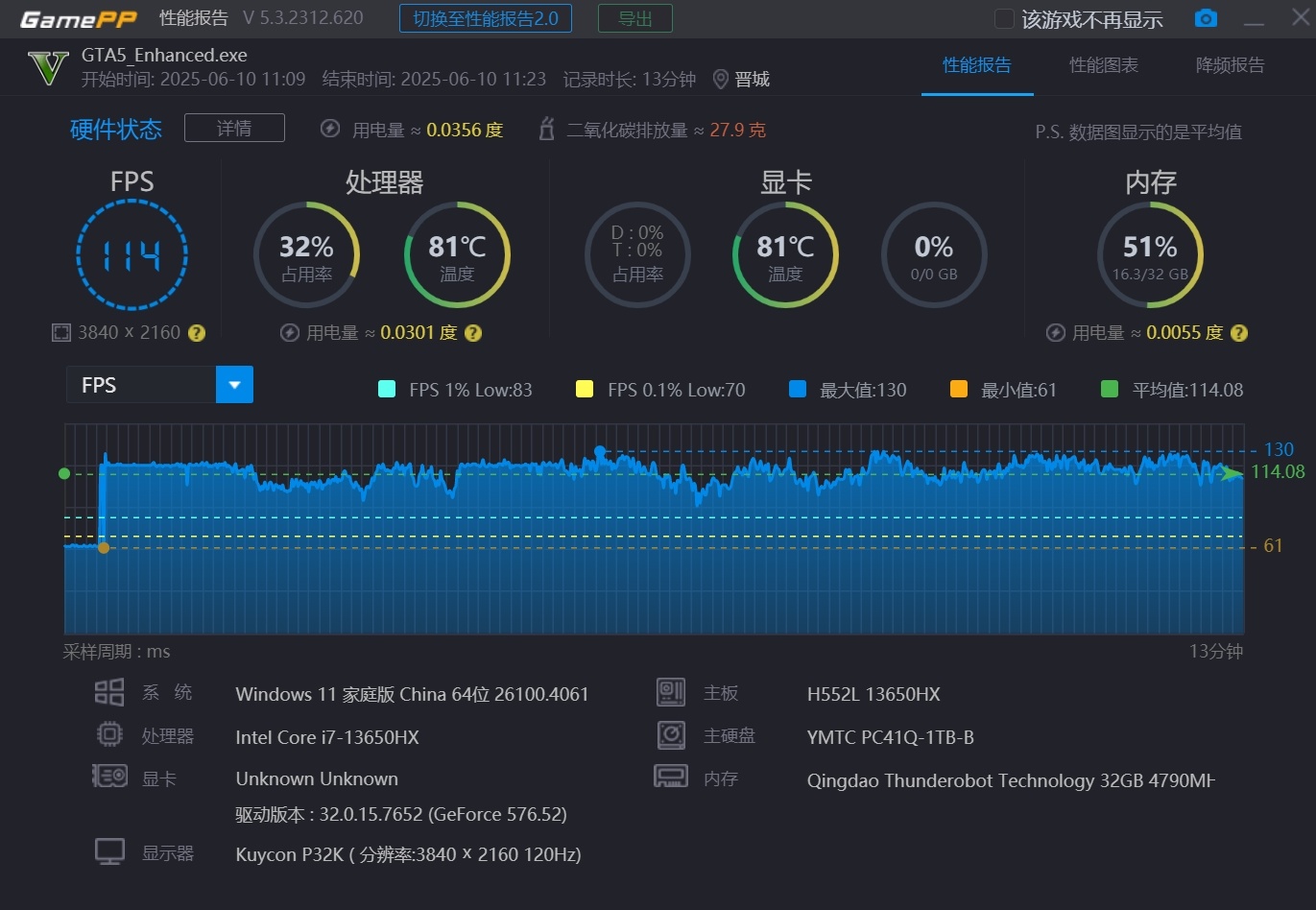Click the 晋城 location text

point(753,80)
